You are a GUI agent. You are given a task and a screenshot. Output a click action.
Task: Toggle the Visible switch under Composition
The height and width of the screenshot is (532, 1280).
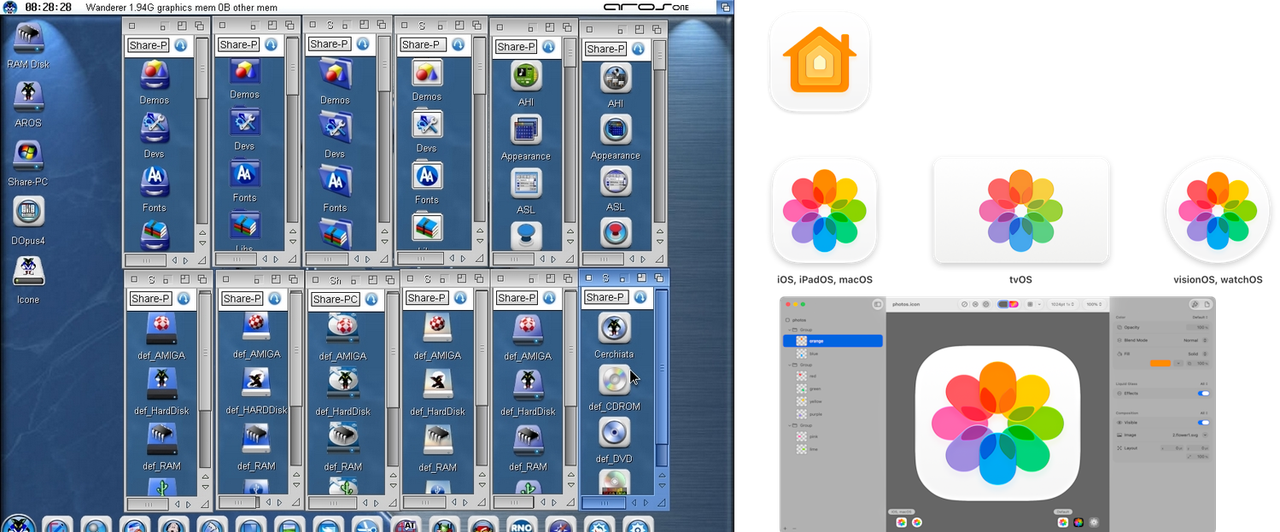1203,422
